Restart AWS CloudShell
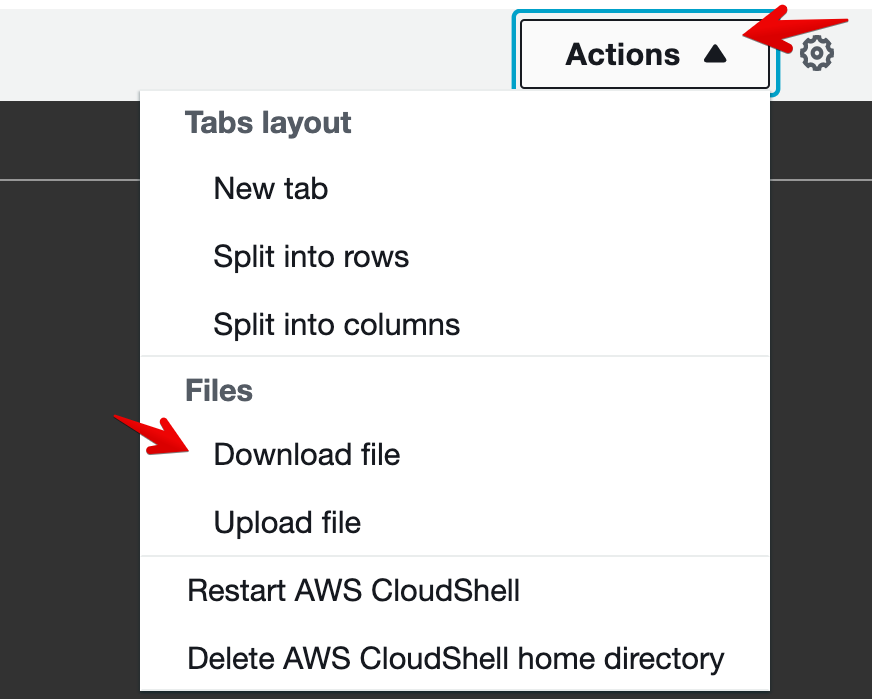Viewport: 872px width, 699px height. click(353, 591)
